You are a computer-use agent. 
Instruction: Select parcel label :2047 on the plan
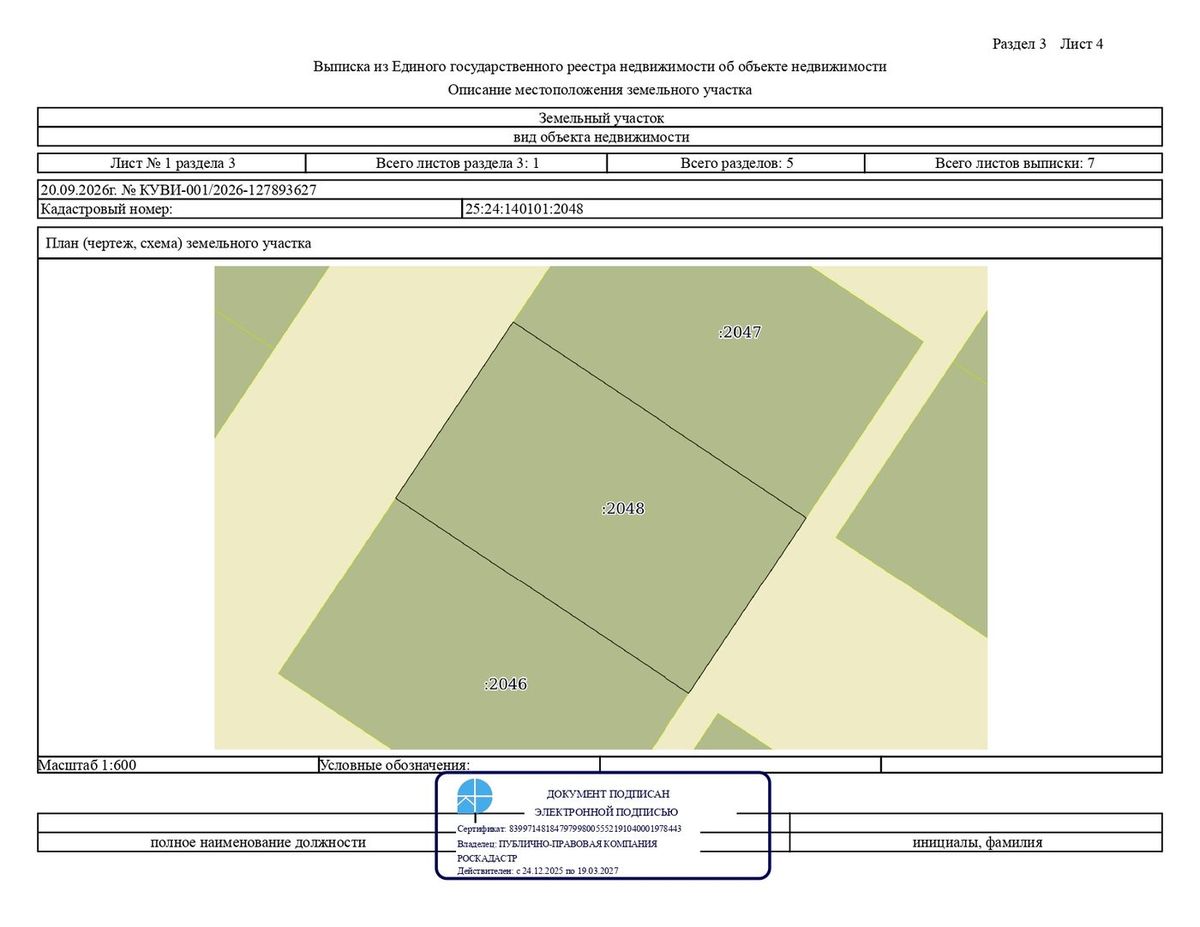[x=740, y=332]
